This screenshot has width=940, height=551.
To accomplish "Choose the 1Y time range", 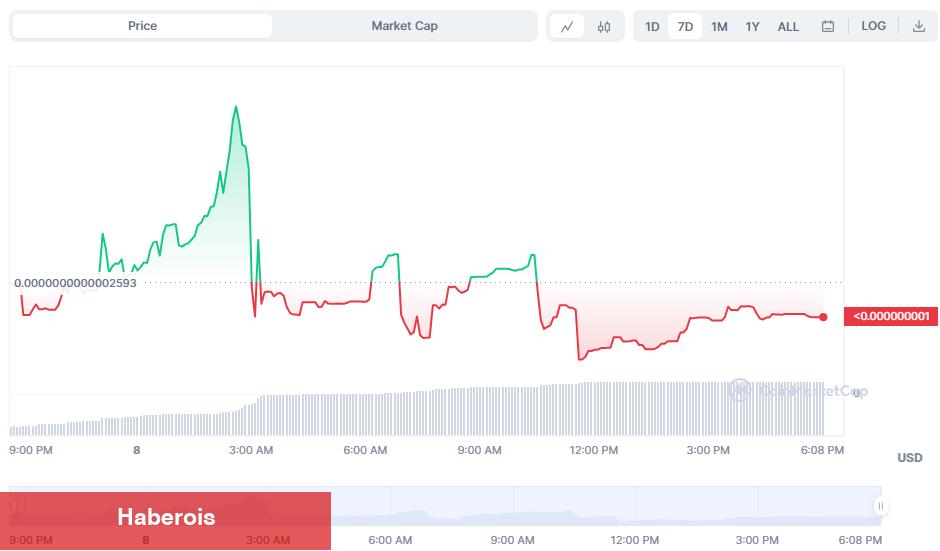I will pyautogui.click(x=752, y=26).
